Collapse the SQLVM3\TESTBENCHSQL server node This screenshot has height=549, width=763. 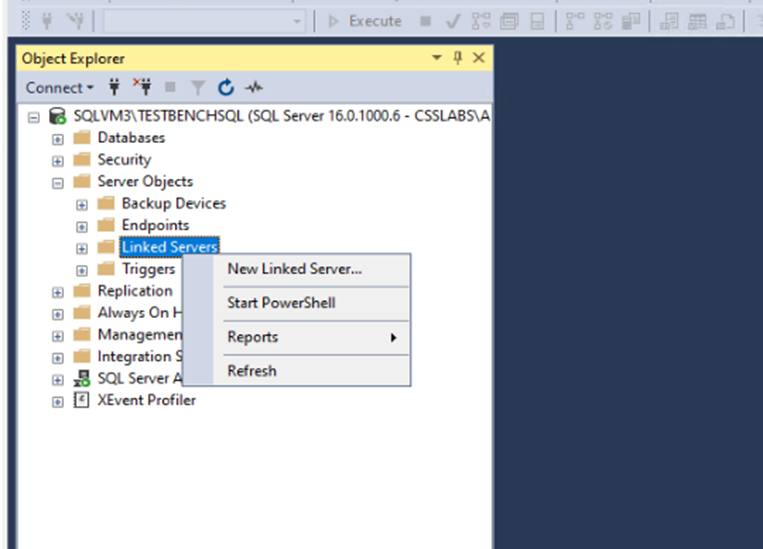tap(34, 117)
